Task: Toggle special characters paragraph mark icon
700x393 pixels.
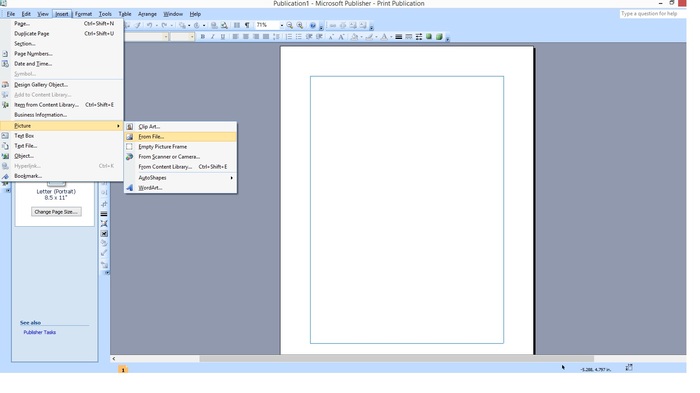Action: click(247, 25)
